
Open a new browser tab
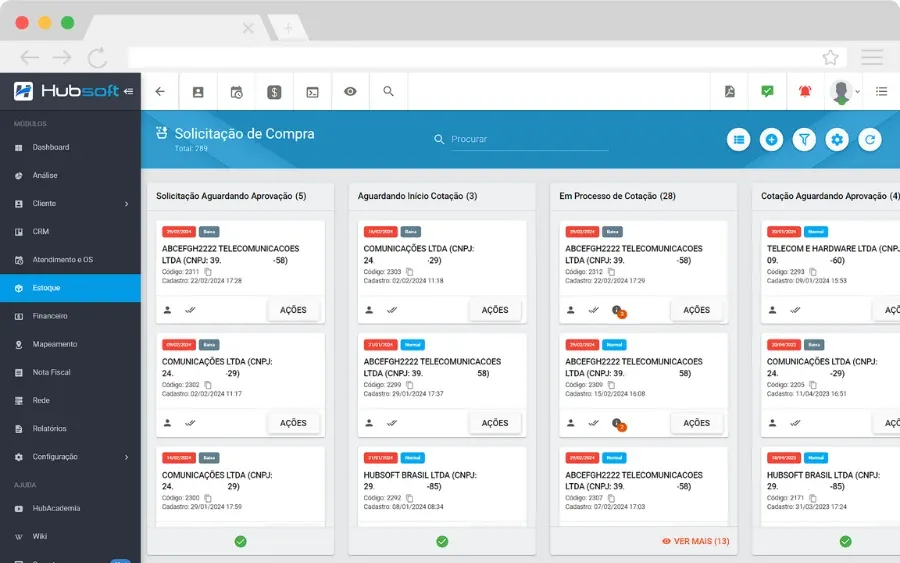288,28
